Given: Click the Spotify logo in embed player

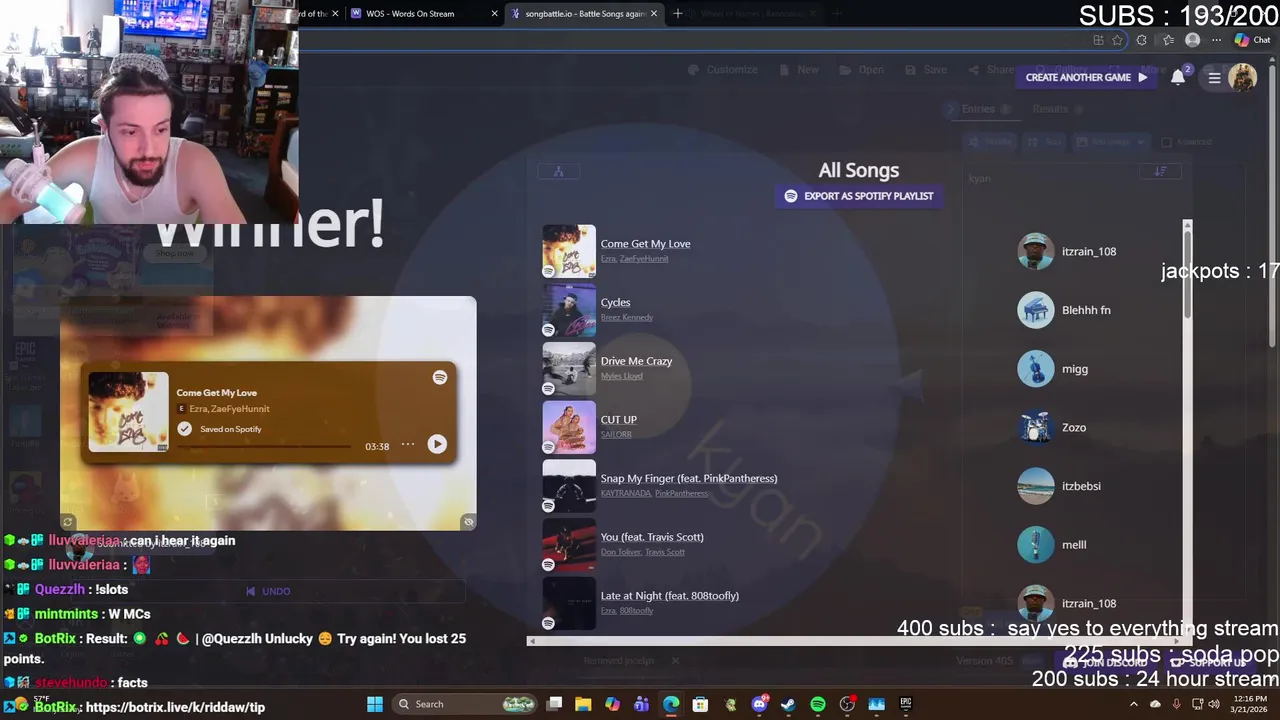Looking at the screenshot, I should click(x=440, y=377).
